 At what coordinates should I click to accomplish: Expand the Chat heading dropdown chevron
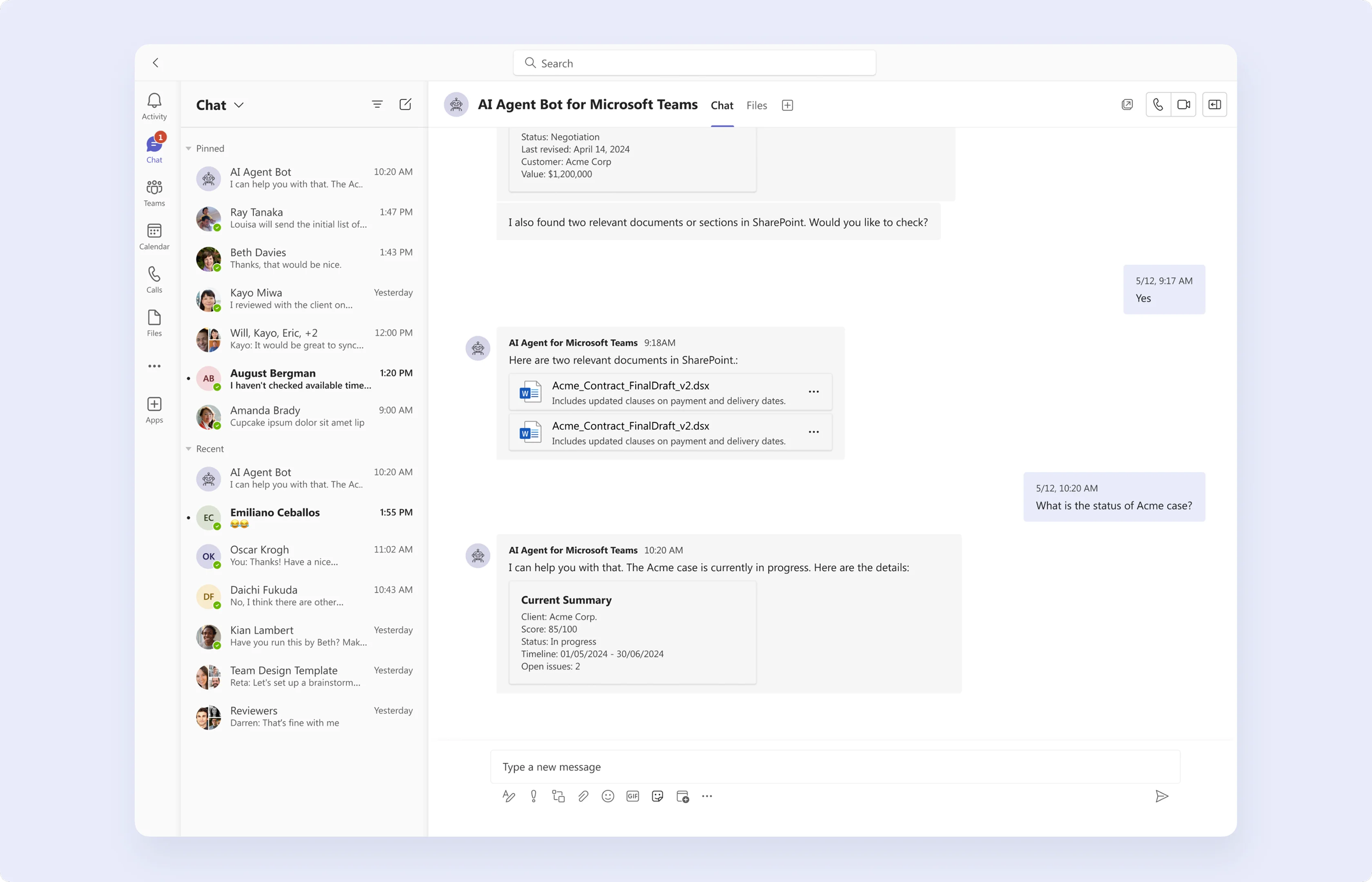tap(239, 105)
